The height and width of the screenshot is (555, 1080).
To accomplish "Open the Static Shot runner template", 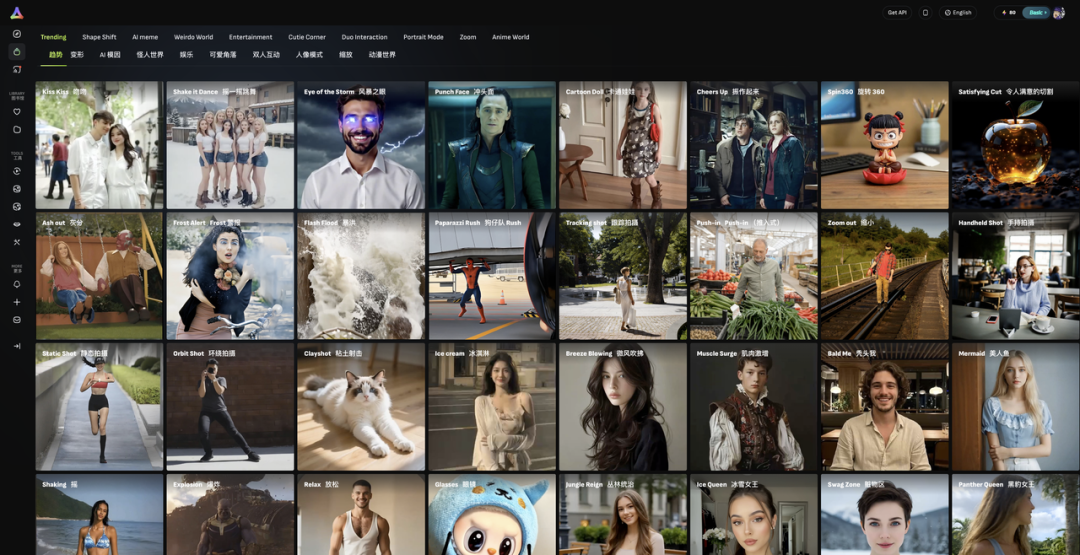I will tap(99, 407).
